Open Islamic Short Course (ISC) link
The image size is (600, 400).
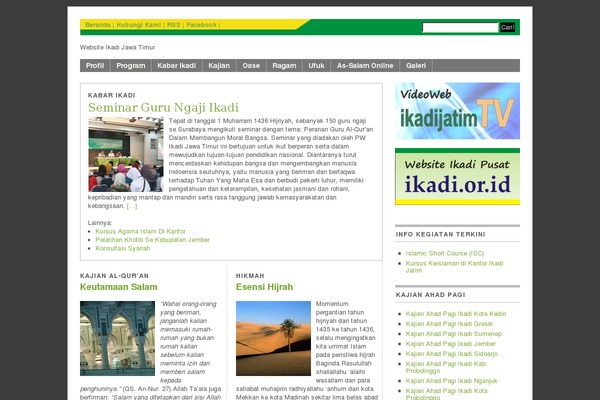pyautogui.click(x=445, y=253)
